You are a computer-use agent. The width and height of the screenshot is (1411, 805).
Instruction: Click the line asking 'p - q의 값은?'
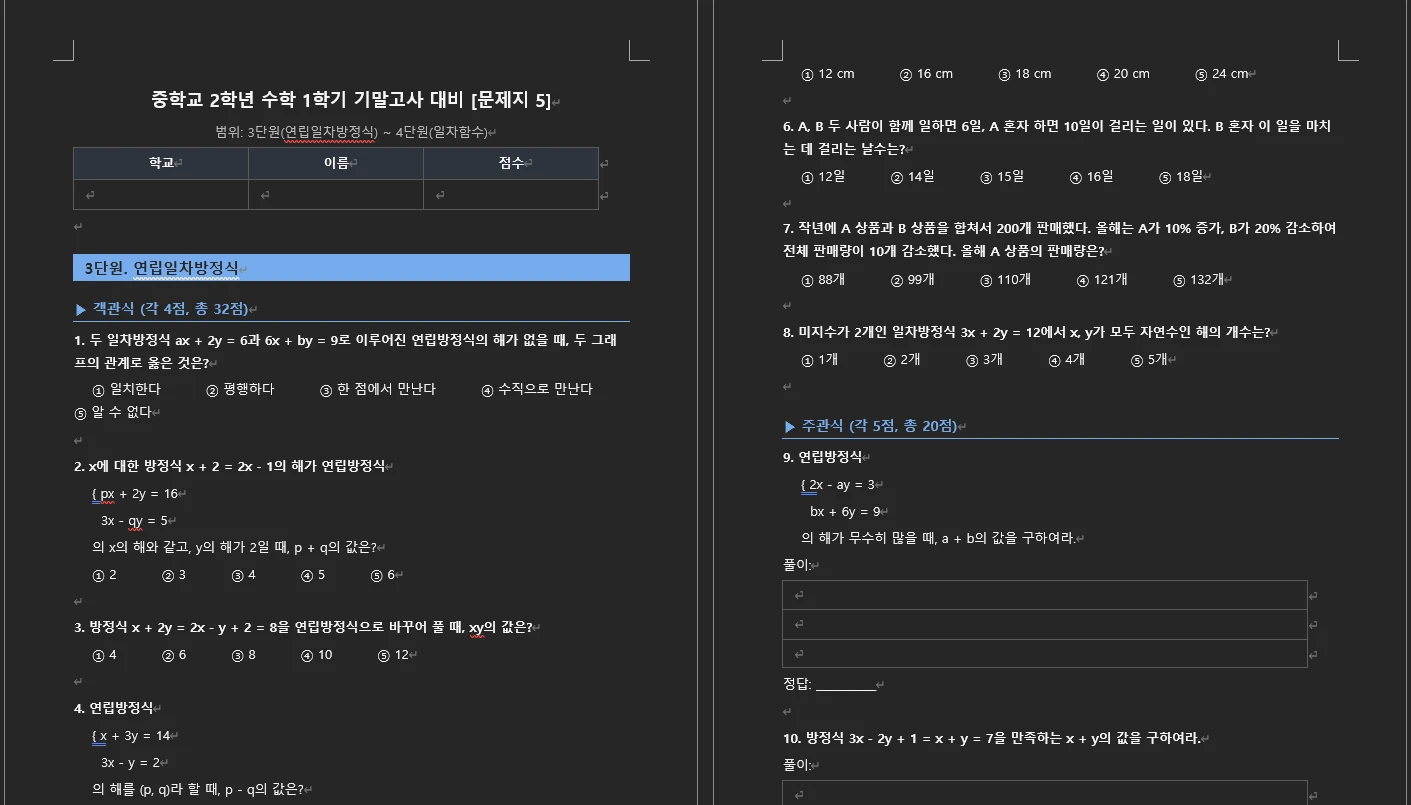pyautogui.click(x=197, y=789)
